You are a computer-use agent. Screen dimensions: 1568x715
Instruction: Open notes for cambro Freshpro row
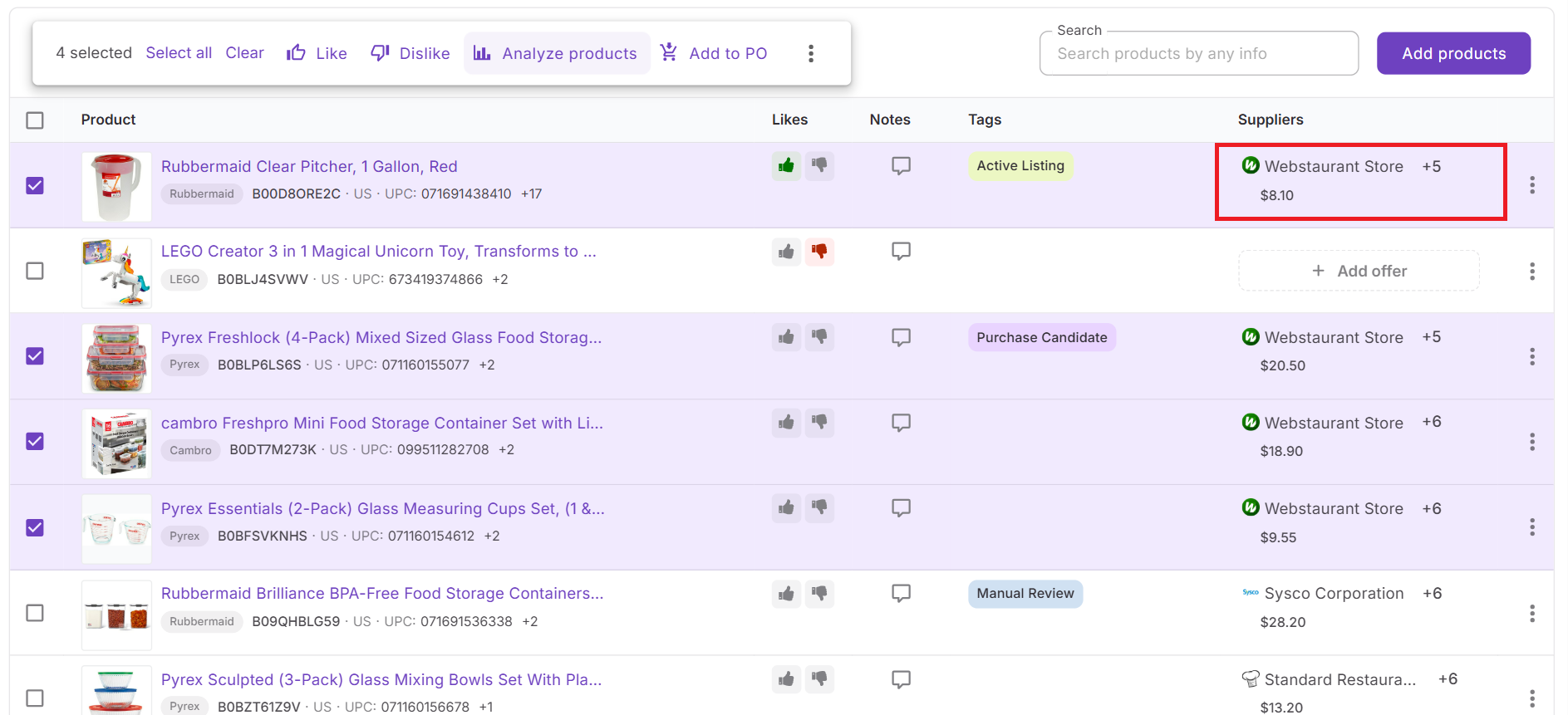pyautogui.click(x=901, y=423)
